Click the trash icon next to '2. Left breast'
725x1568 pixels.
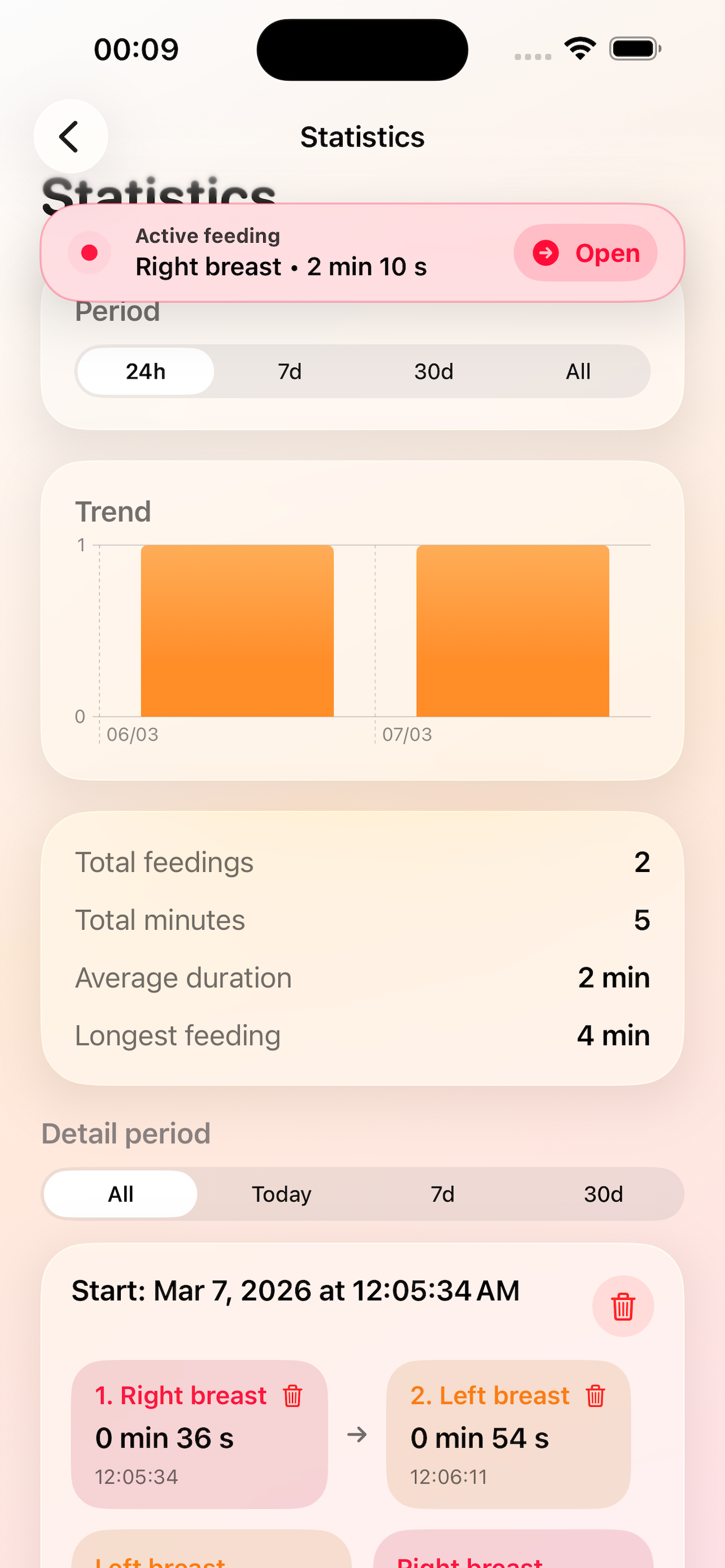pos(595,1396)
